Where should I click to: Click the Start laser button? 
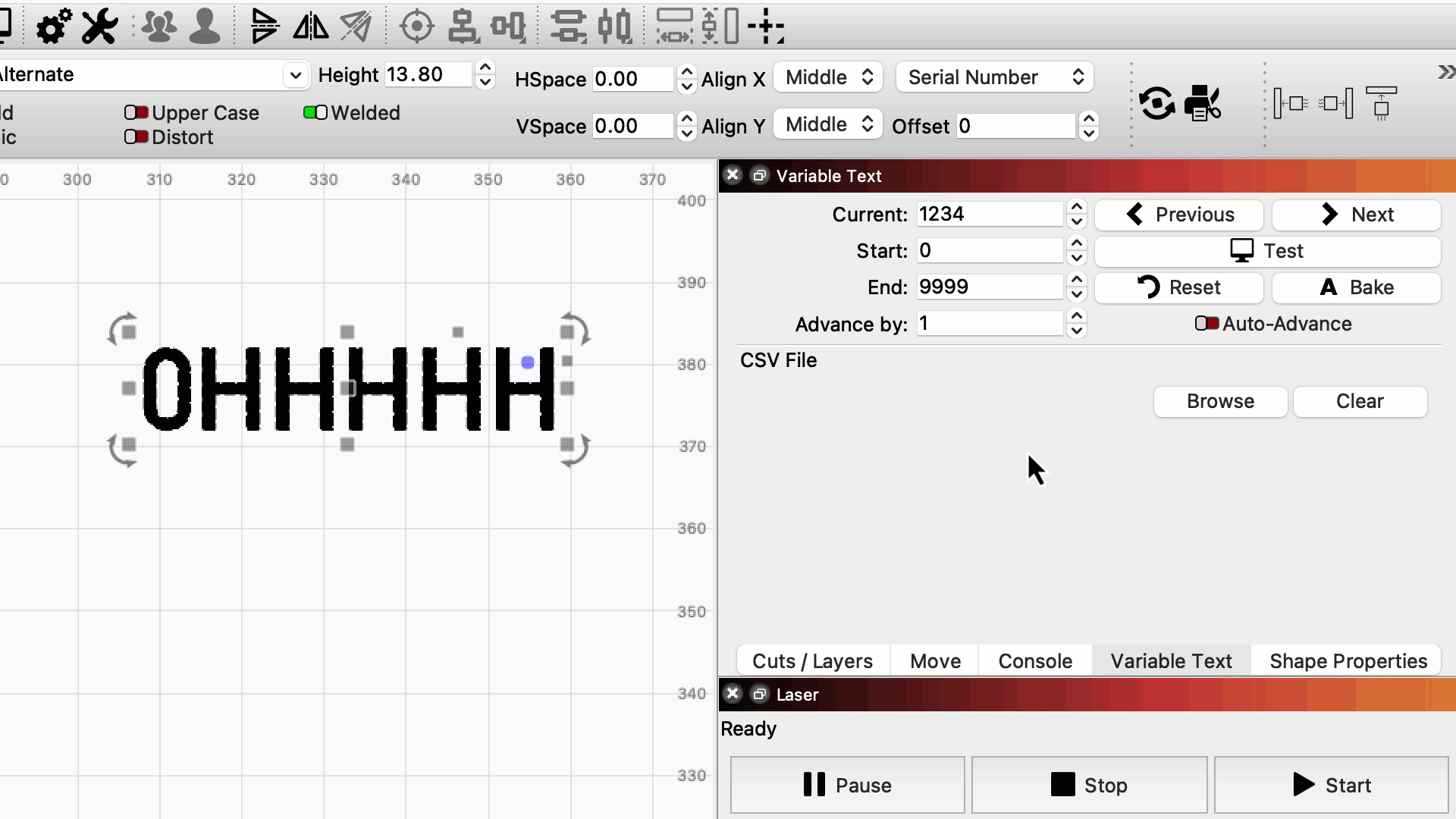(1334, 786)
